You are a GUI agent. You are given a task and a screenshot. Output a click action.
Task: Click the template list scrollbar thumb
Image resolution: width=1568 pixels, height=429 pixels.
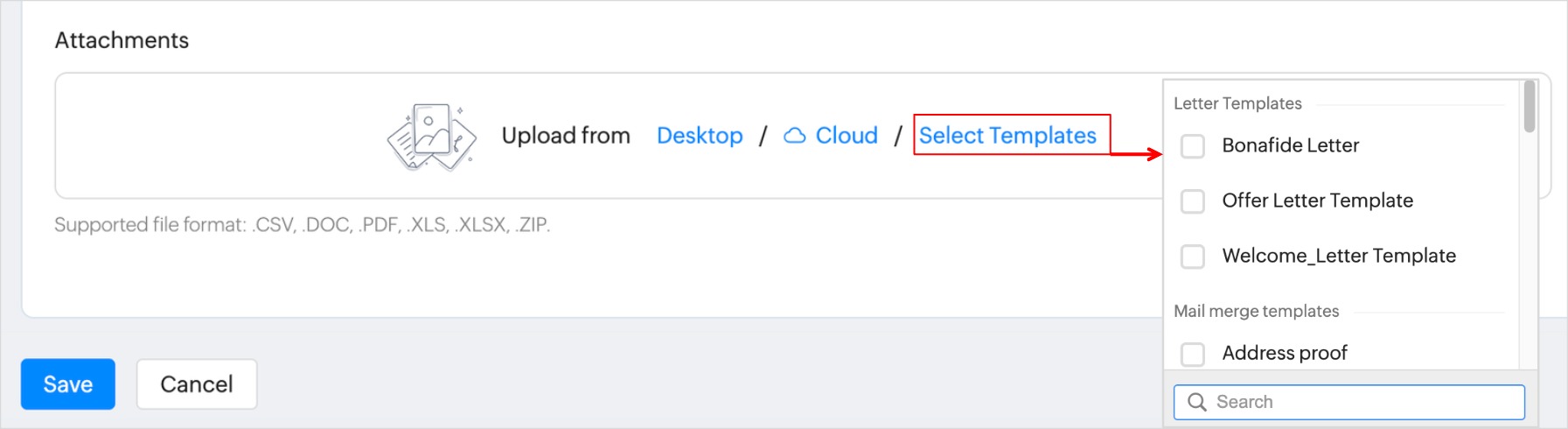click(x=1529, y=107)
